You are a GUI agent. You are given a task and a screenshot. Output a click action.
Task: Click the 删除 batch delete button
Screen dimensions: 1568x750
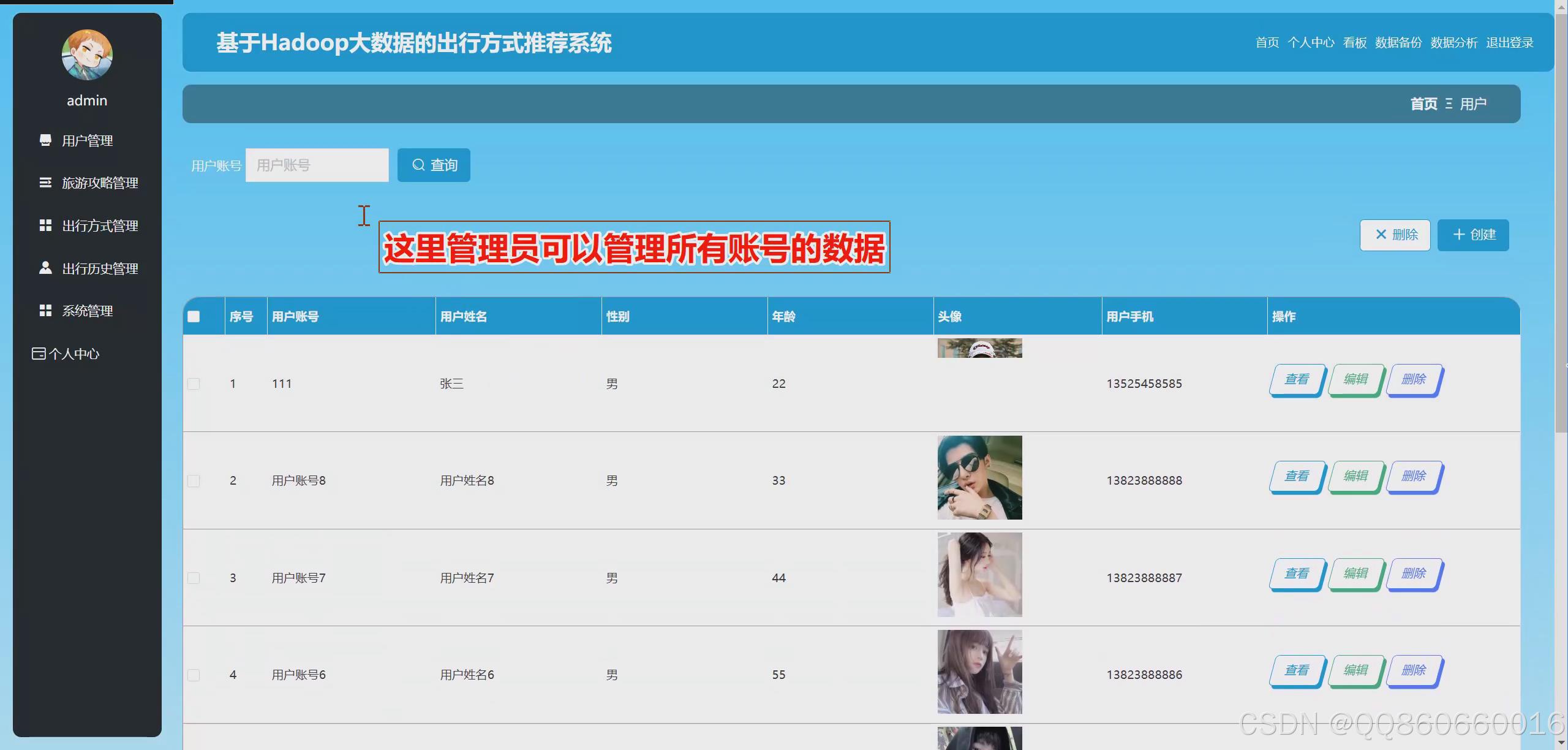coord(1395,235)
